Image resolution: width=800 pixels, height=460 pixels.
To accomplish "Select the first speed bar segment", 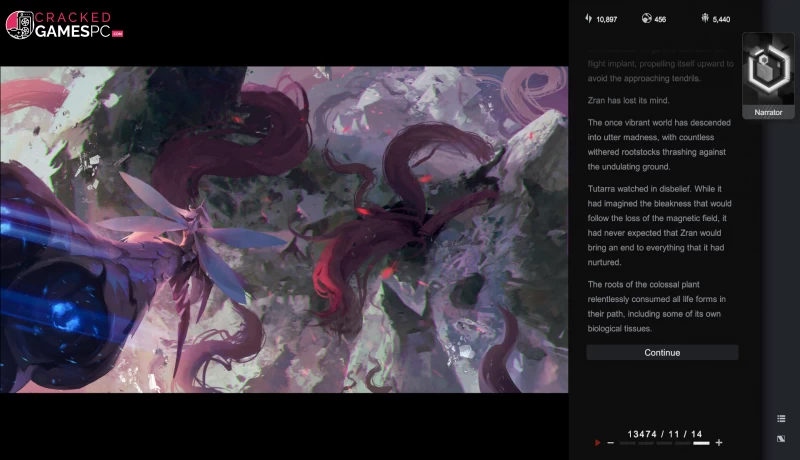I will [628, 443].
